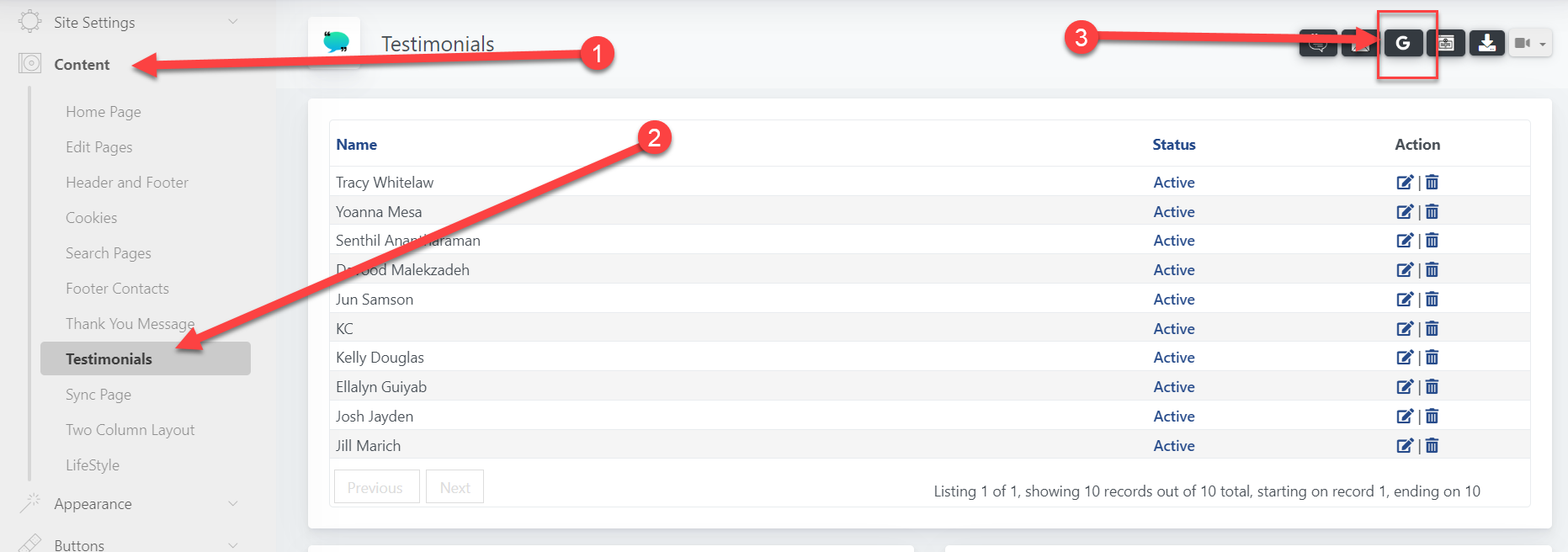1568x552 pixels.
Task: Click the trash icon for Jill Marich
Action: 1432,446
